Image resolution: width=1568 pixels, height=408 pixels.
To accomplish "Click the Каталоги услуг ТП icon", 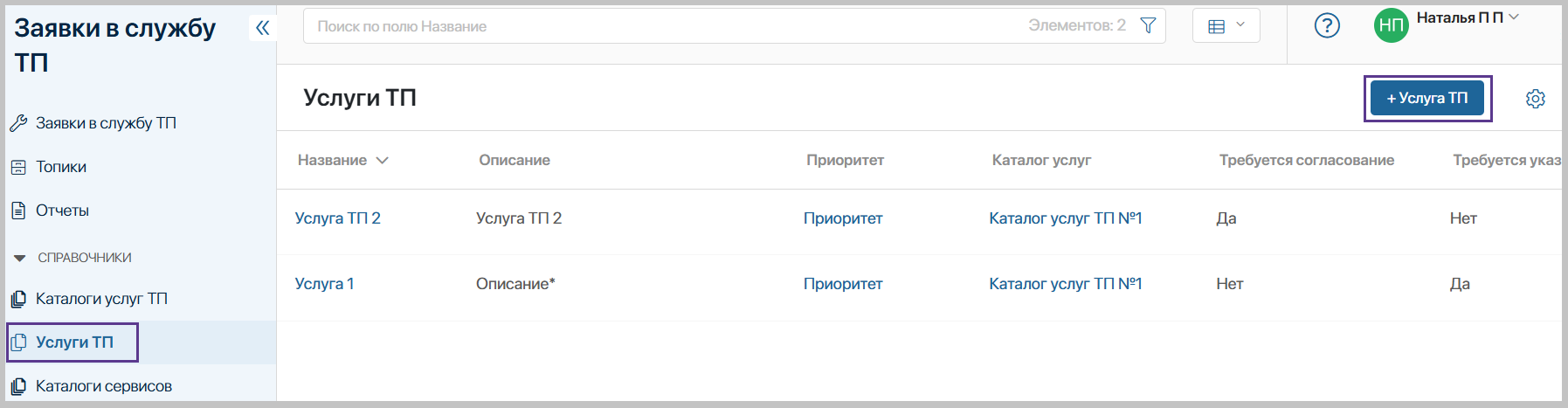I will 18,299.
